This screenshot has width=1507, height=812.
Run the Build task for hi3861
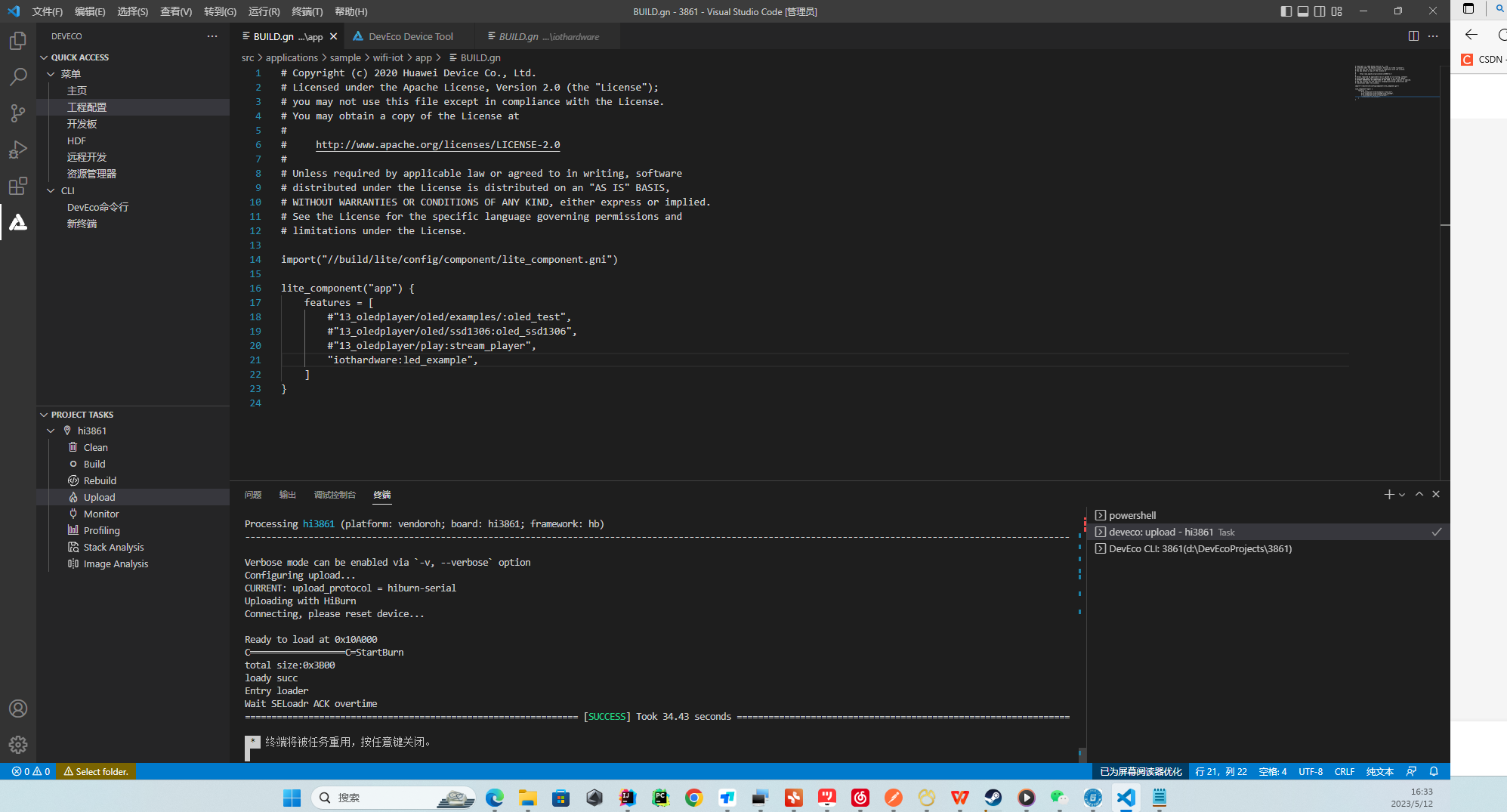coord(94,464)
